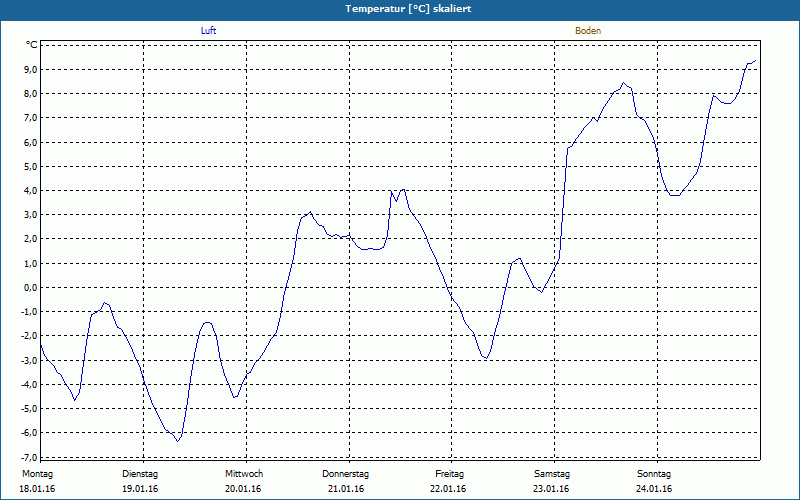The height and width of the screenshot is (500, 800).
Task: Click the -2,0 y-axis value
Action: click(x=28, y=336)
